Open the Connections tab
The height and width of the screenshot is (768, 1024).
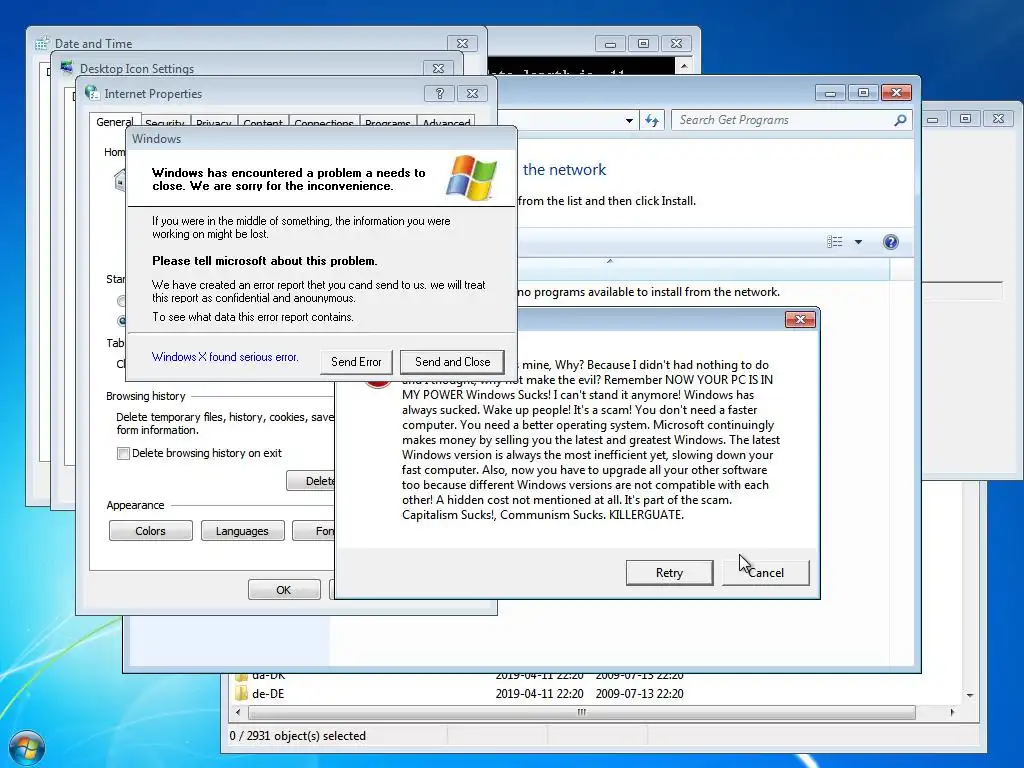pyautogui.click(x=323, y=123)
